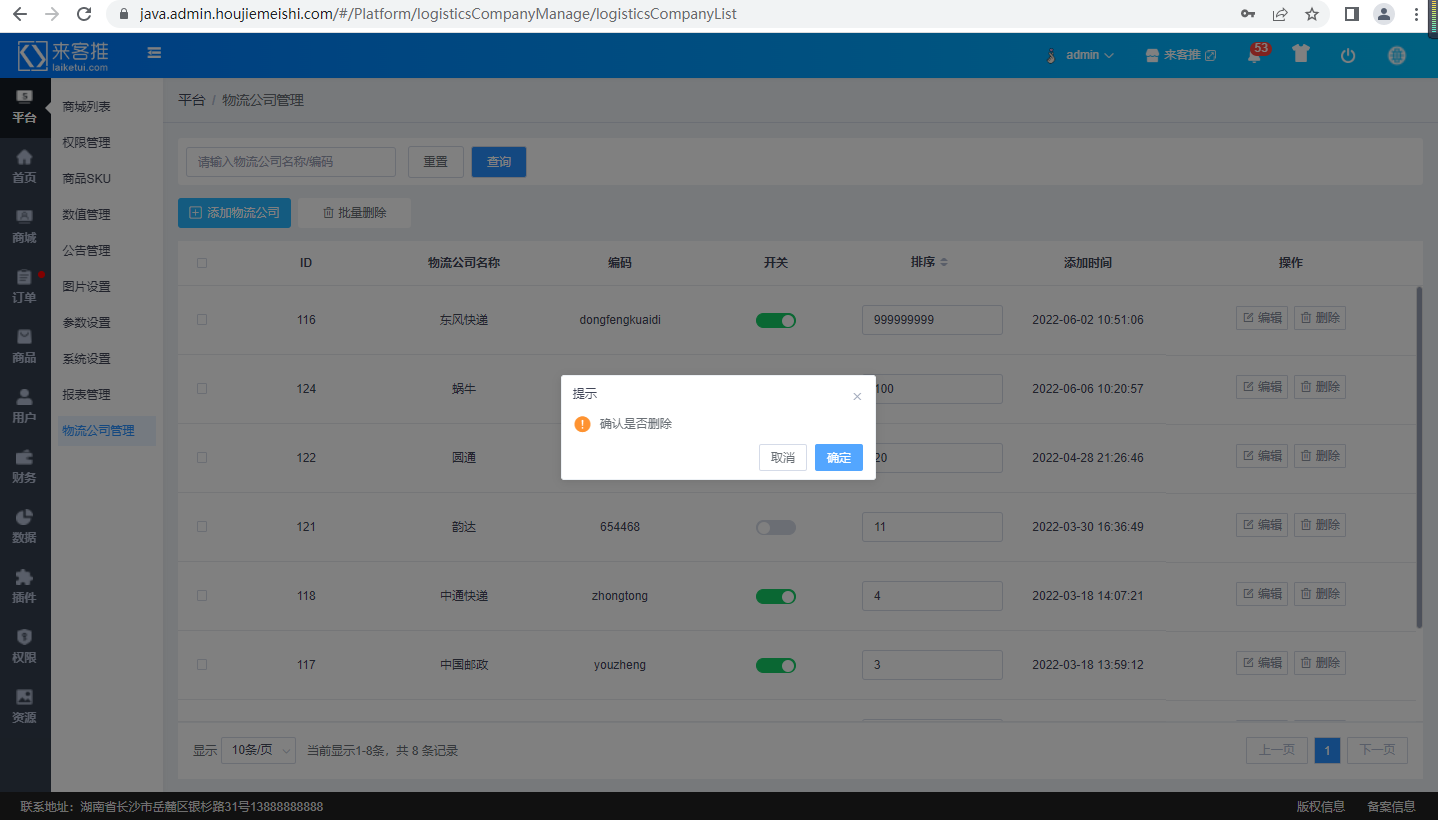Image resolution: width=1438 pixels, height=820 pixels.
Task: Click the power logout icon
Action: coord(1348,56)
